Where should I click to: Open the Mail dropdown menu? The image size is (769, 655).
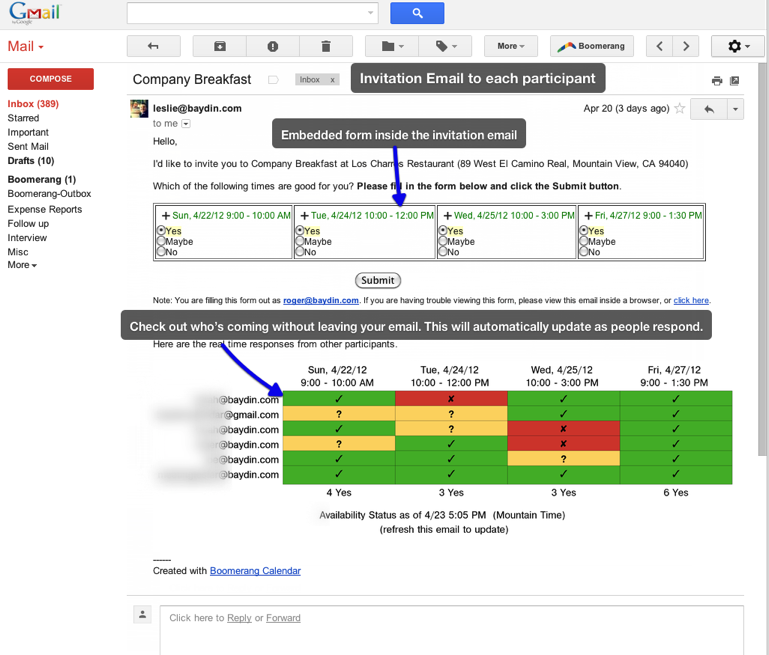click(26, 47)
